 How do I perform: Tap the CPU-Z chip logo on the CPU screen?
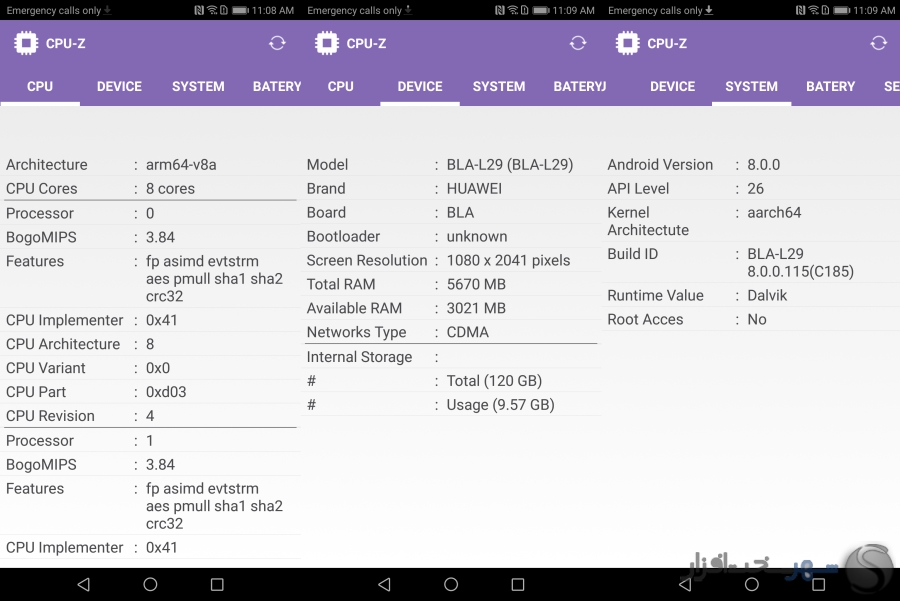tap(26, 43)
